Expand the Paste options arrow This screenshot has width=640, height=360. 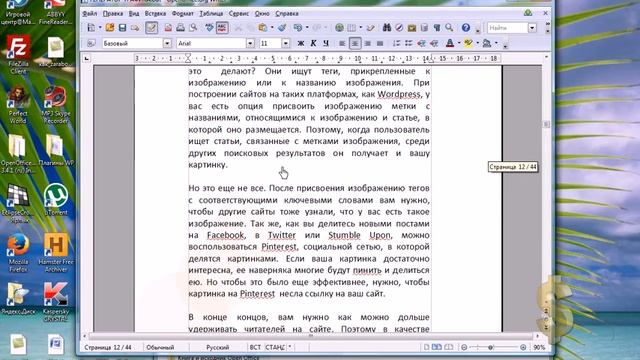(x=271, y=28)
